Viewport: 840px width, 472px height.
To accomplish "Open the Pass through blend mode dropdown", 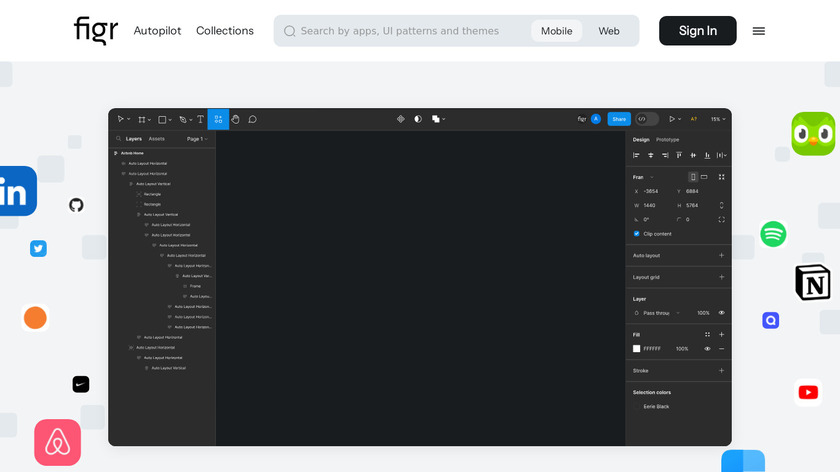I will pos(661,313).
